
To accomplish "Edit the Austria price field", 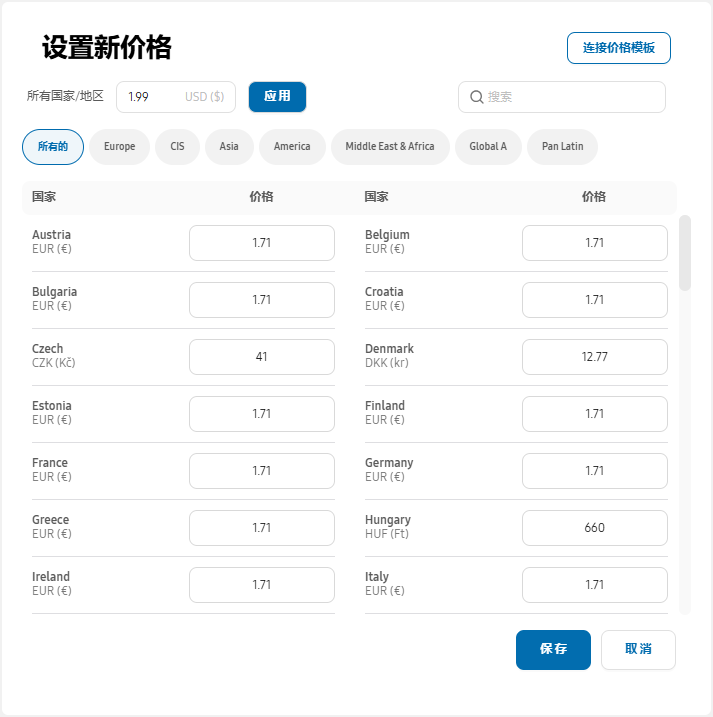I will click(261, 243).
